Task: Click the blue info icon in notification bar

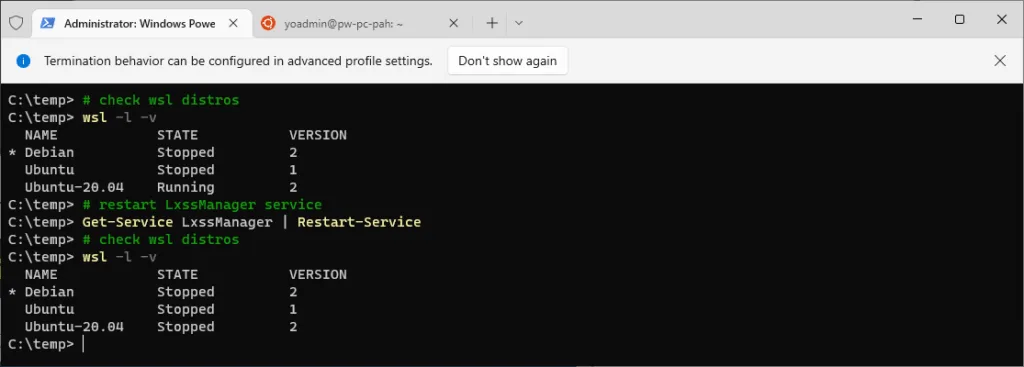Action: click(24, 61)
